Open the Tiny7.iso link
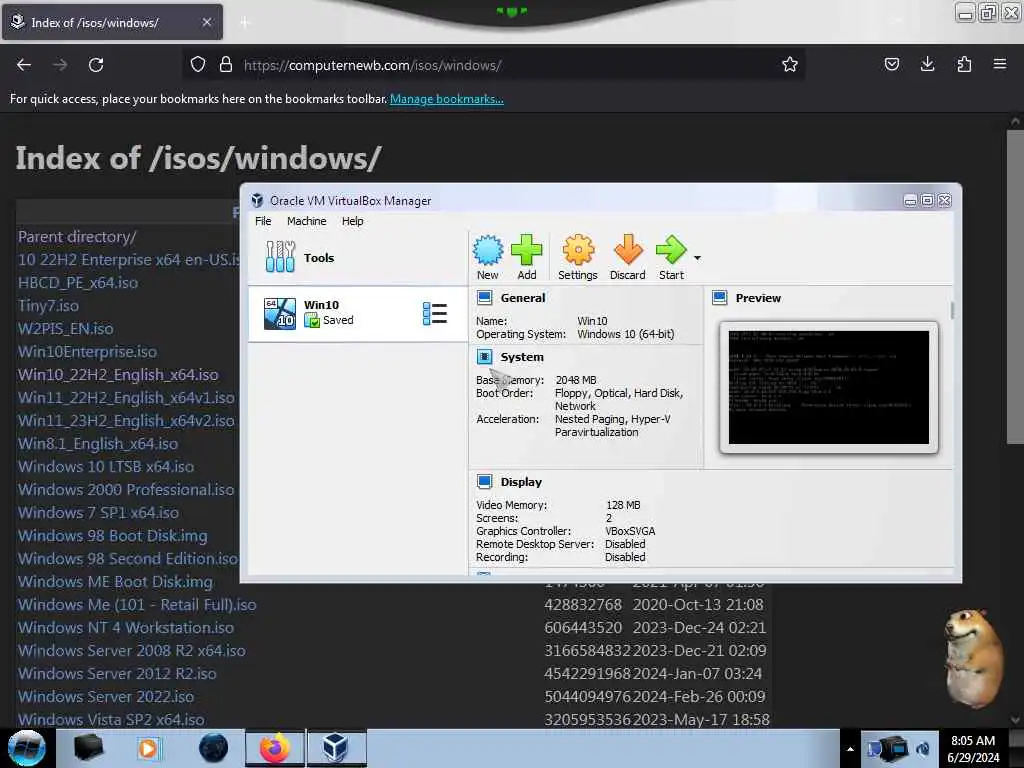 coord(48,306)
